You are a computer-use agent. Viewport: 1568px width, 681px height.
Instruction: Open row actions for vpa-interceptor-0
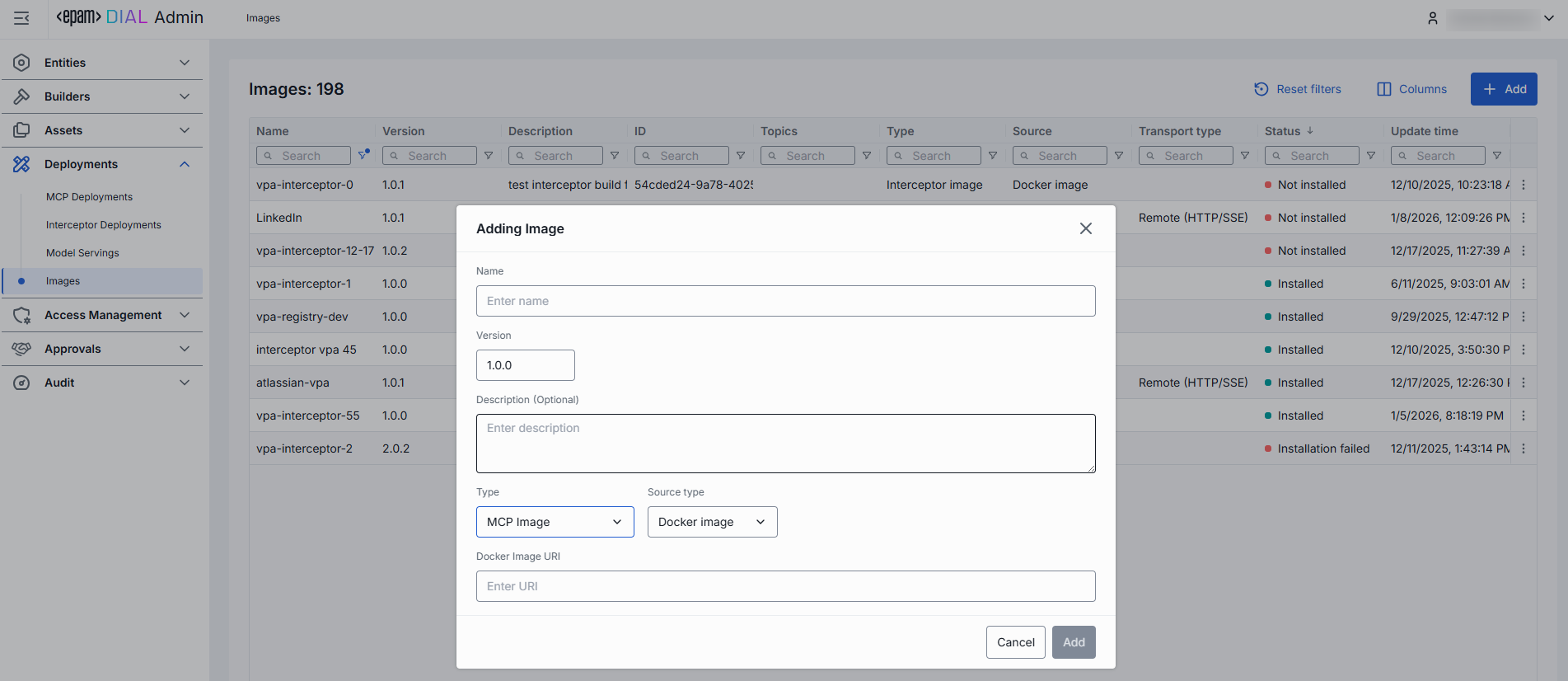point(1523,185)
